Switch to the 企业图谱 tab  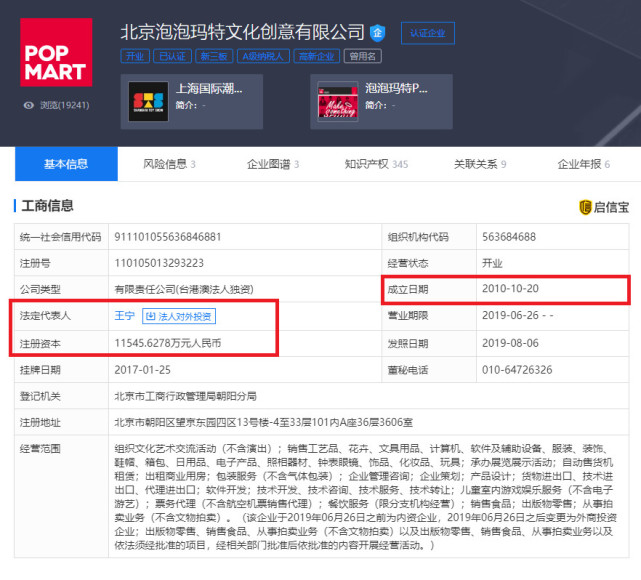[x=273, y=164]
